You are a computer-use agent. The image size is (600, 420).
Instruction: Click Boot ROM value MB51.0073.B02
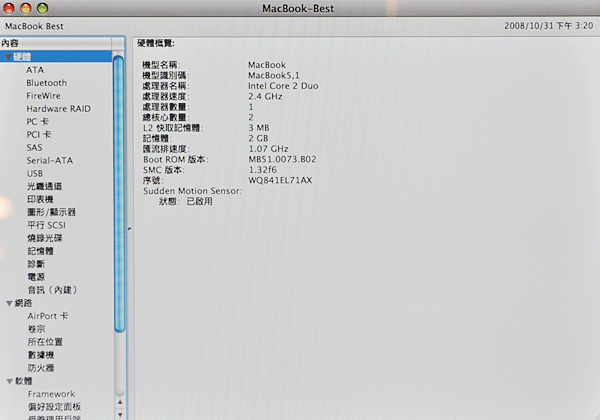point(282,159)
